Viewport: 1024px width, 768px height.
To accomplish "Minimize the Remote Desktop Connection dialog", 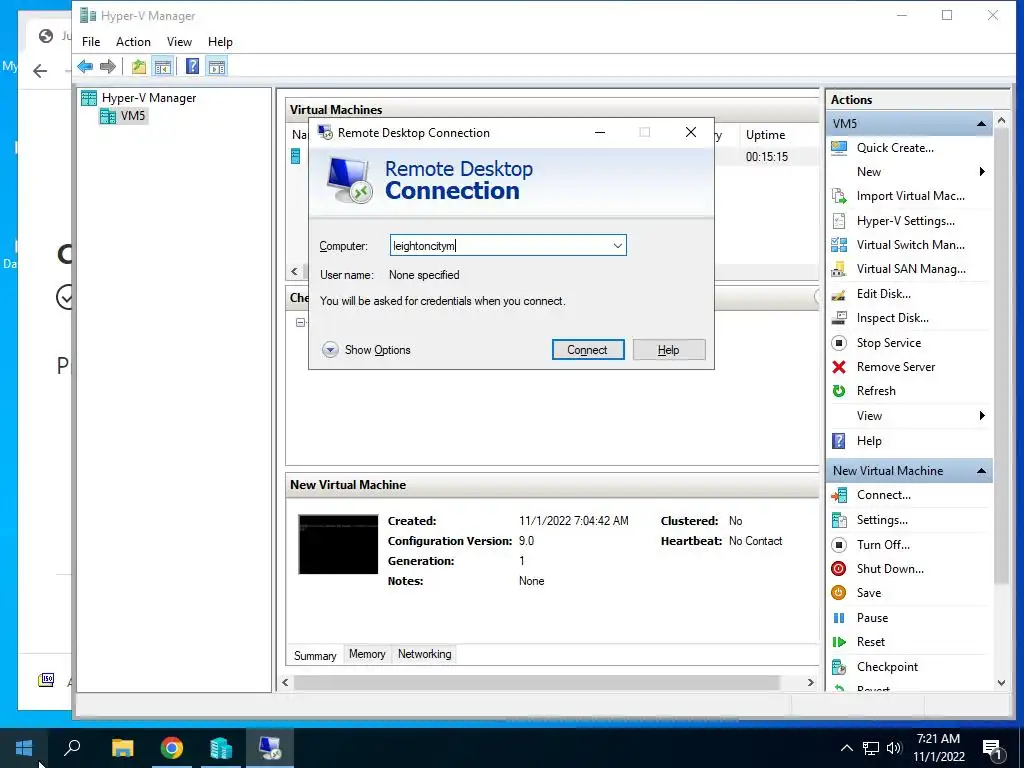I will click(x=600, y=133).
